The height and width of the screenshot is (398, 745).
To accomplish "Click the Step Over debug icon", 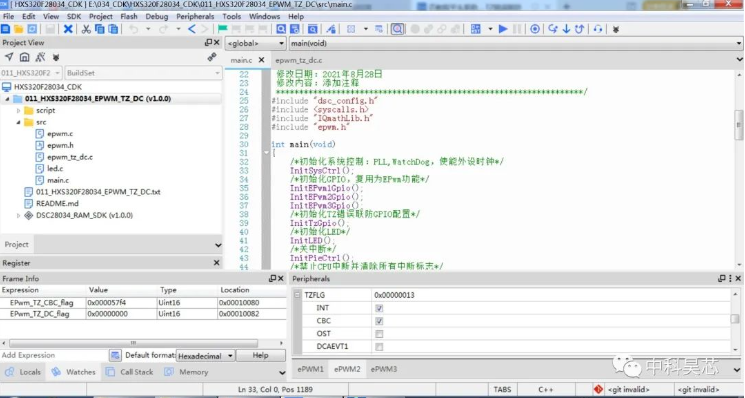I will click(x=553, y=29).
